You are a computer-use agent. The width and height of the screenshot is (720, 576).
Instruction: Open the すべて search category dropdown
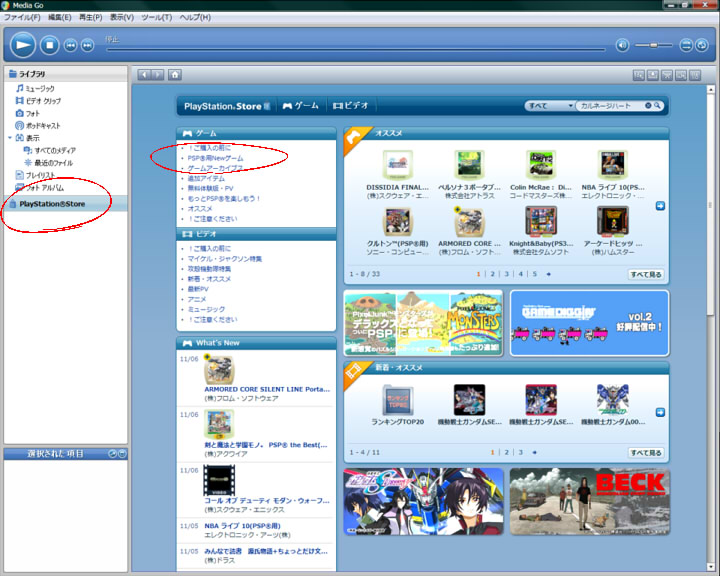[550, 106]
